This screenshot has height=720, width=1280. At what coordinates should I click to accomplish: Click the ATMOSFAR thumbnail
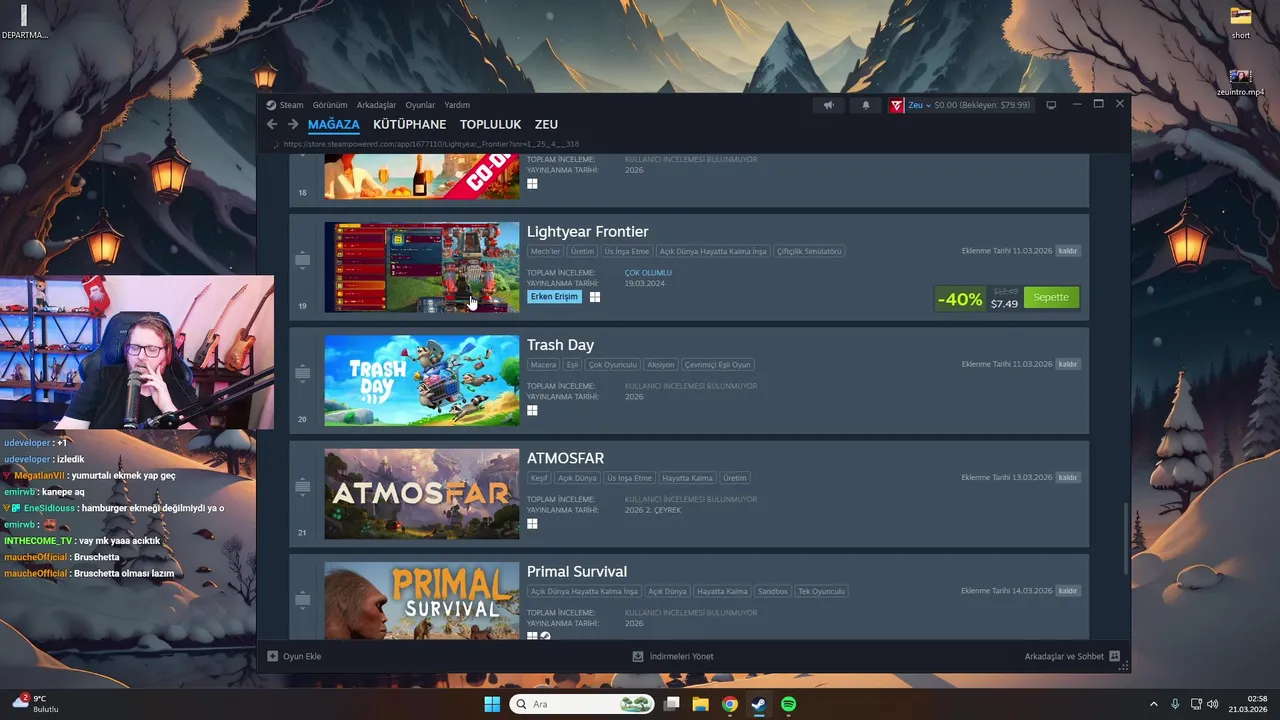tap(422, 494)
